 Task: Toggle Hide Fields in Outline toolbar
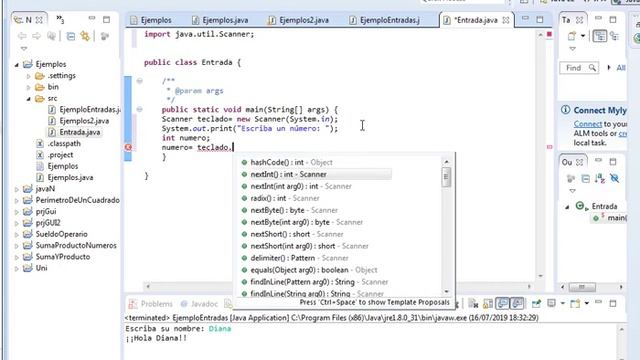(614, 178)
